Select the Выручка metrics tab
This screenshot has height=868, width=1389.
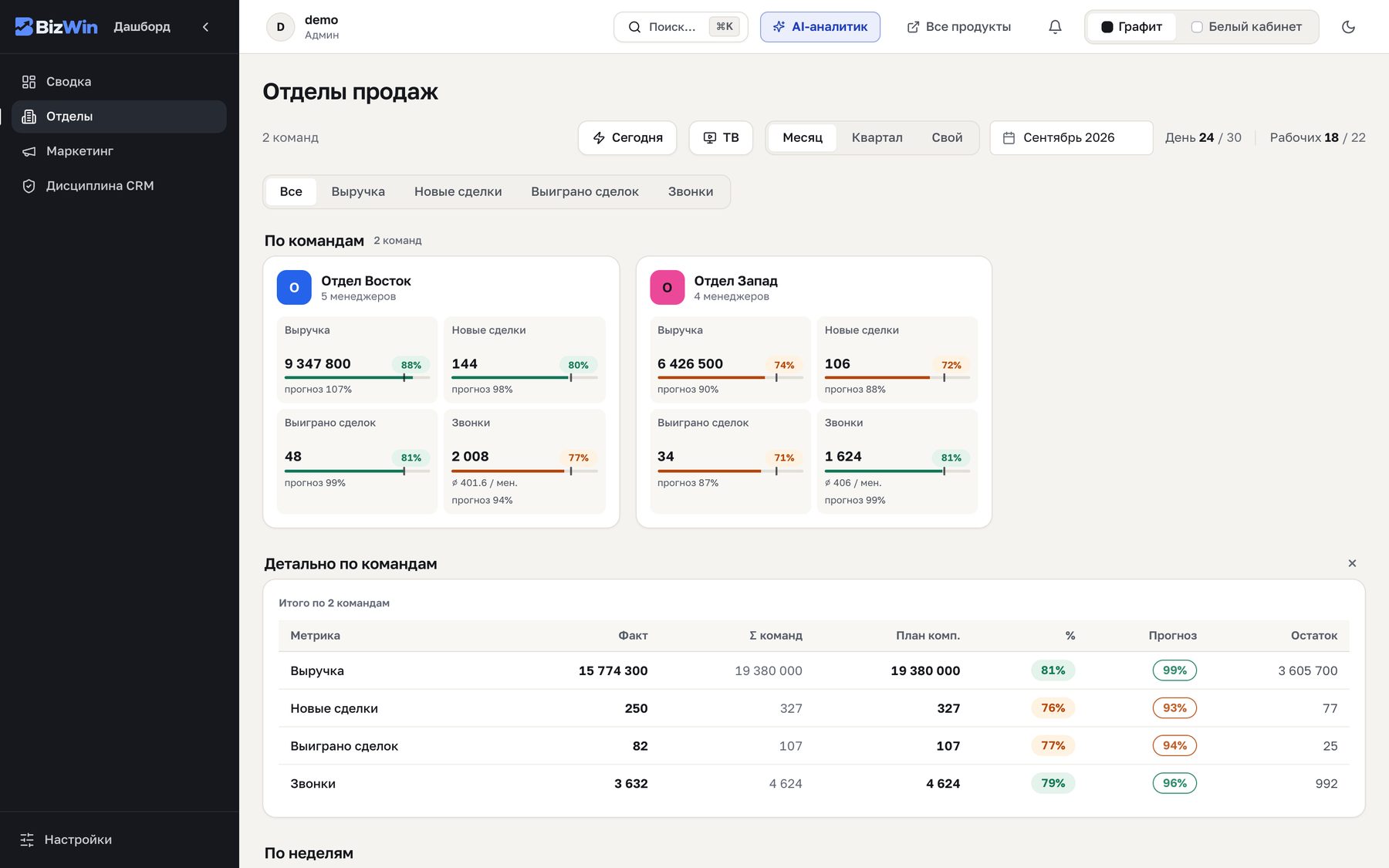coord(358,192)
